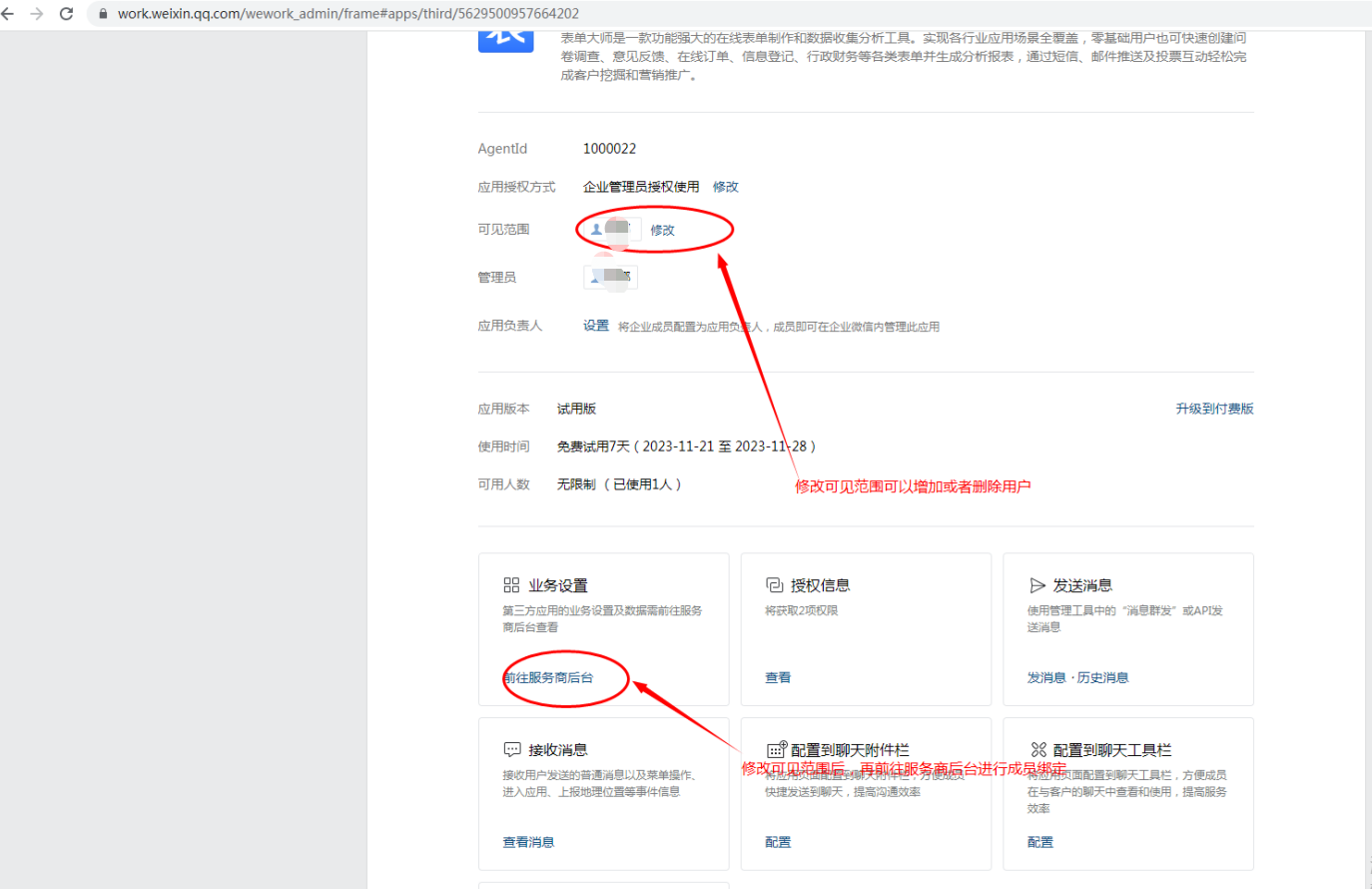Click 查看 under 授权信息
Image resolution: width=1372 pixels, height=889 pixels.
tap(778, 677)
